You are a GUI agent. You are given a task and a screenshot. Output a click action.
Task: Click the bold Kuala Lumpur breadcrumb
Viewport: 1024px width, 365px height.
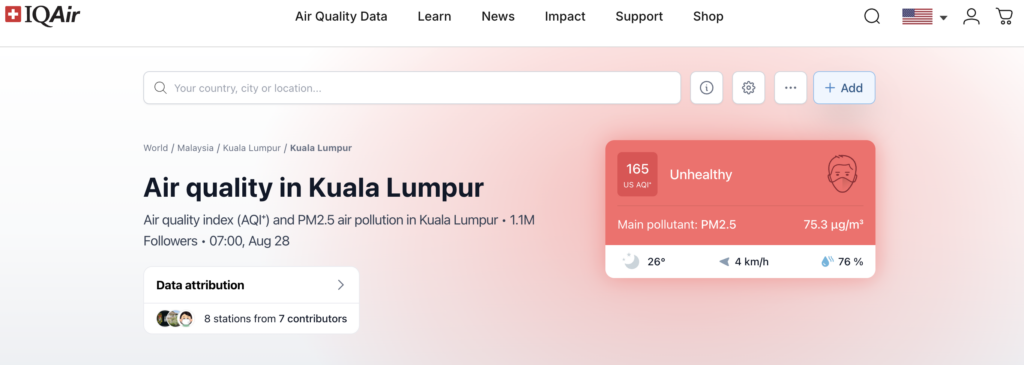[321, 148]
